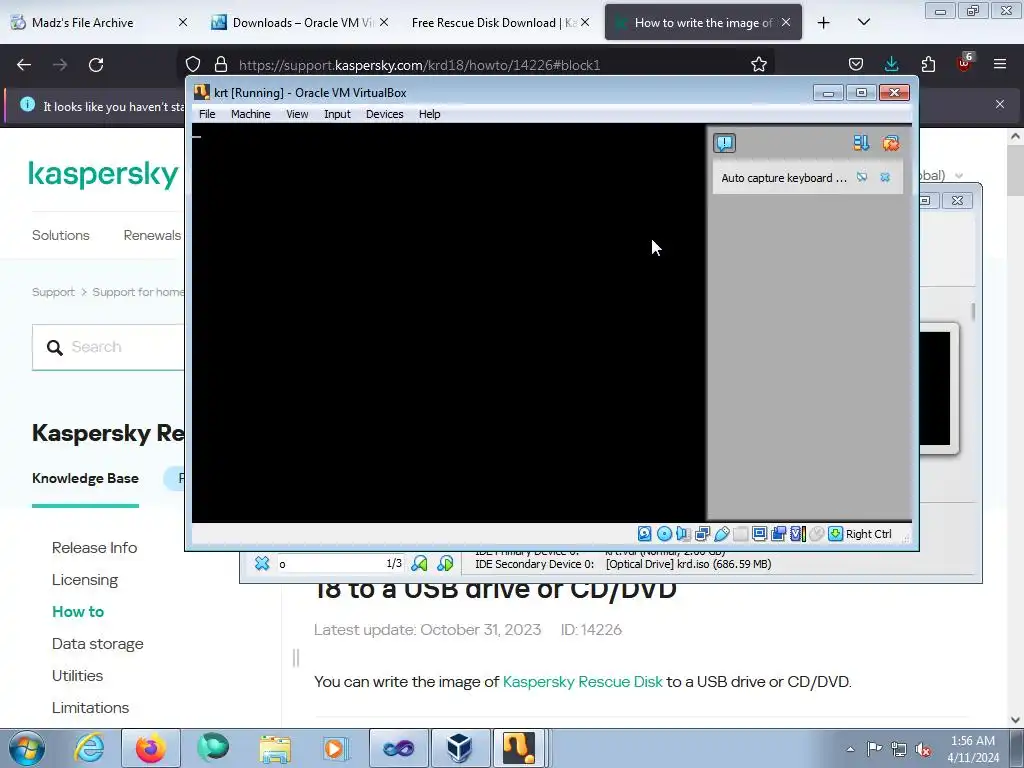This screenshot has width=1024, height=768.
Task: Click the Firefox taskbar icon
Action: pos(151,748)
